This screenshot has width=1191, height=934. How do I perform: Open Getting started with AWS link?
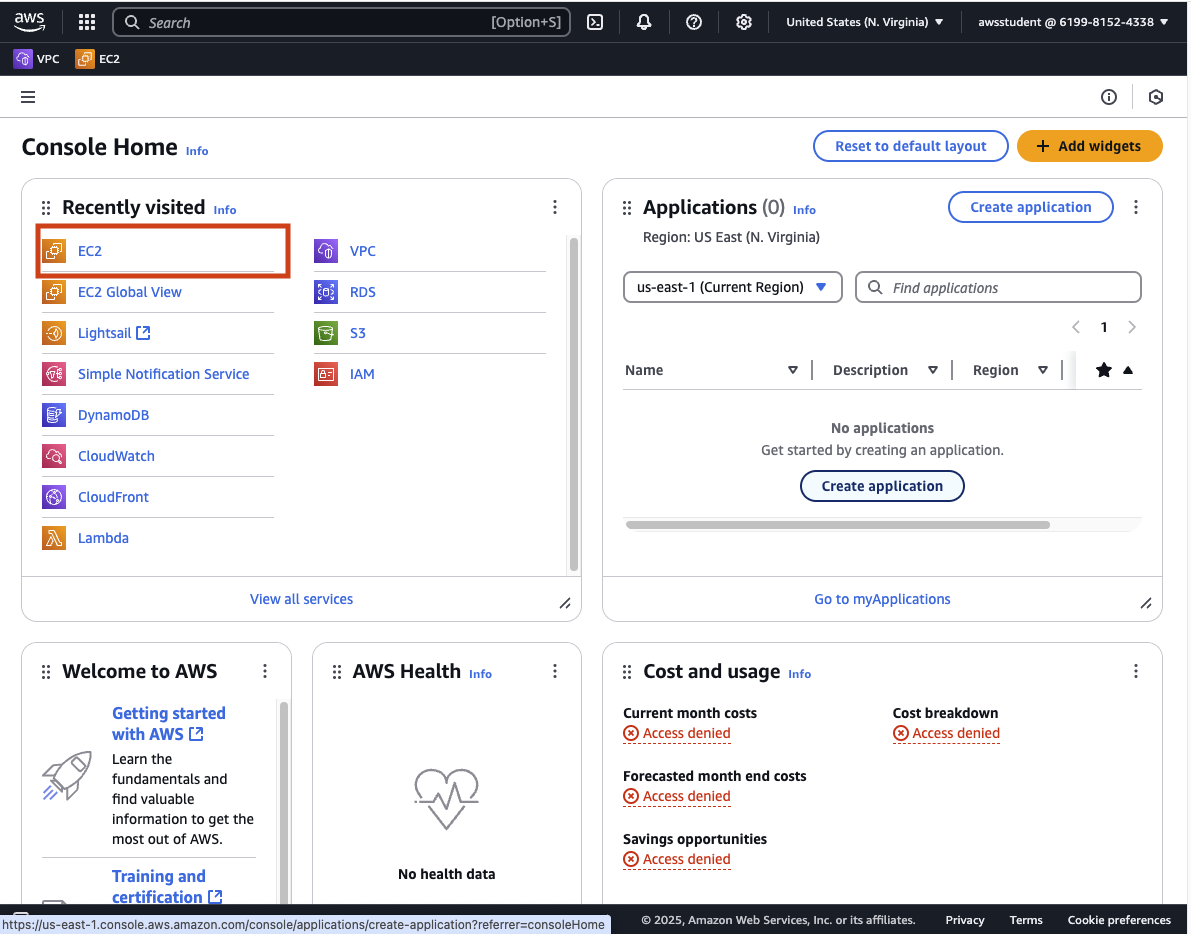(169, 724)
